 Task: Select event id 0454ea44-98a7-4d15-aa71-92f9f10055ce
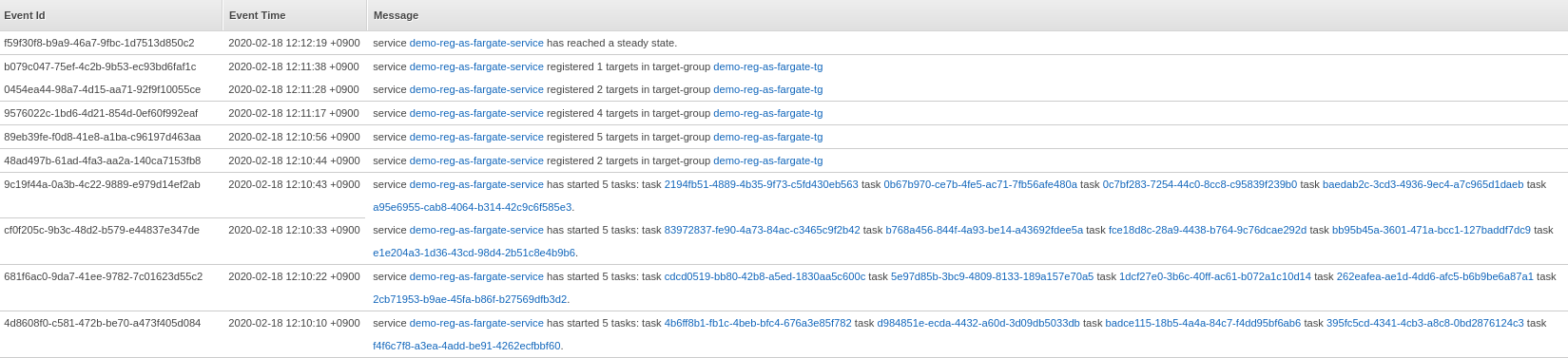tap(102, 89)
